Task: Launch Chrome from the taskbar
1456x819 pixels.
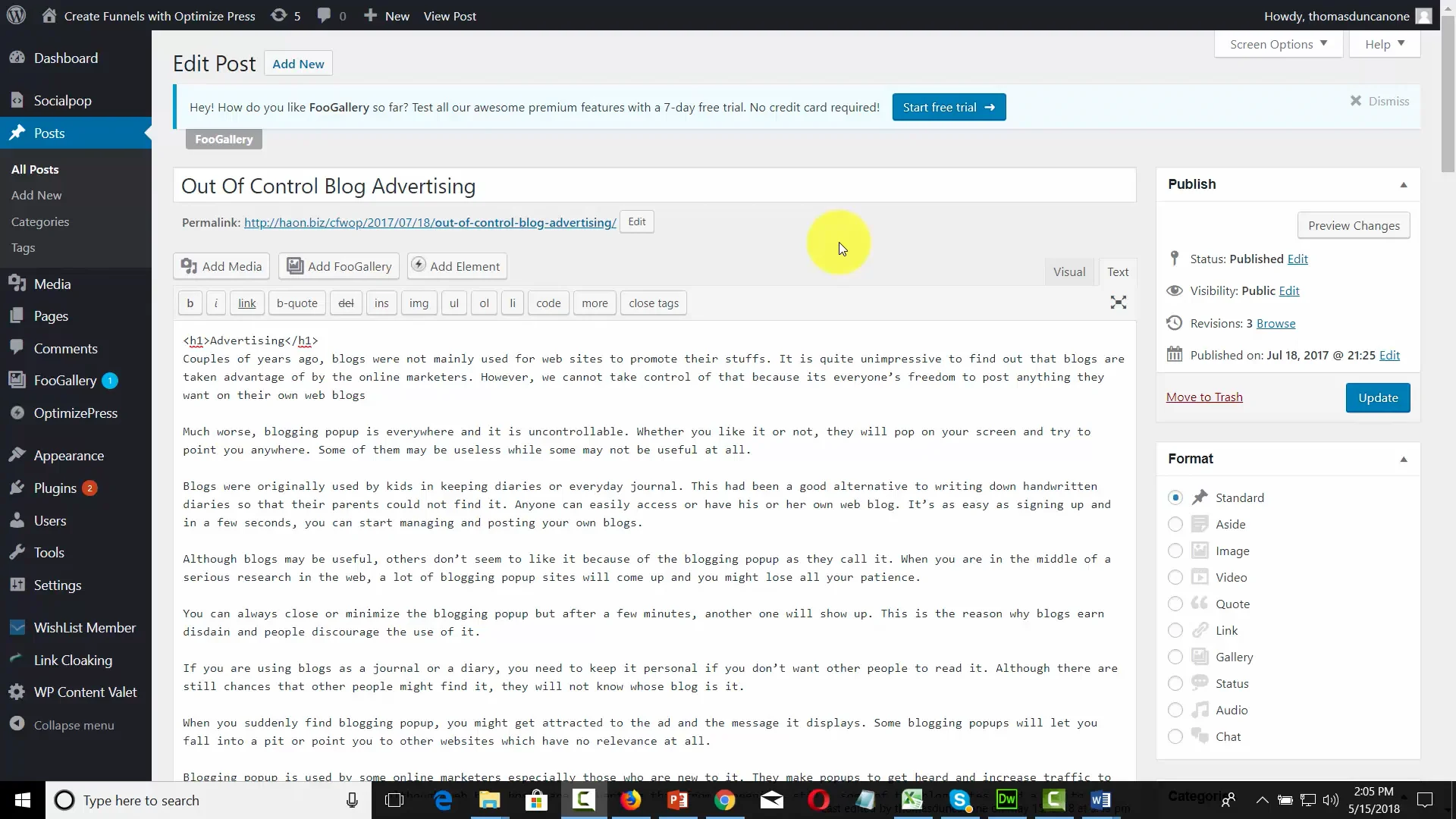Action: pyautogui.click(x=724, y=800)
